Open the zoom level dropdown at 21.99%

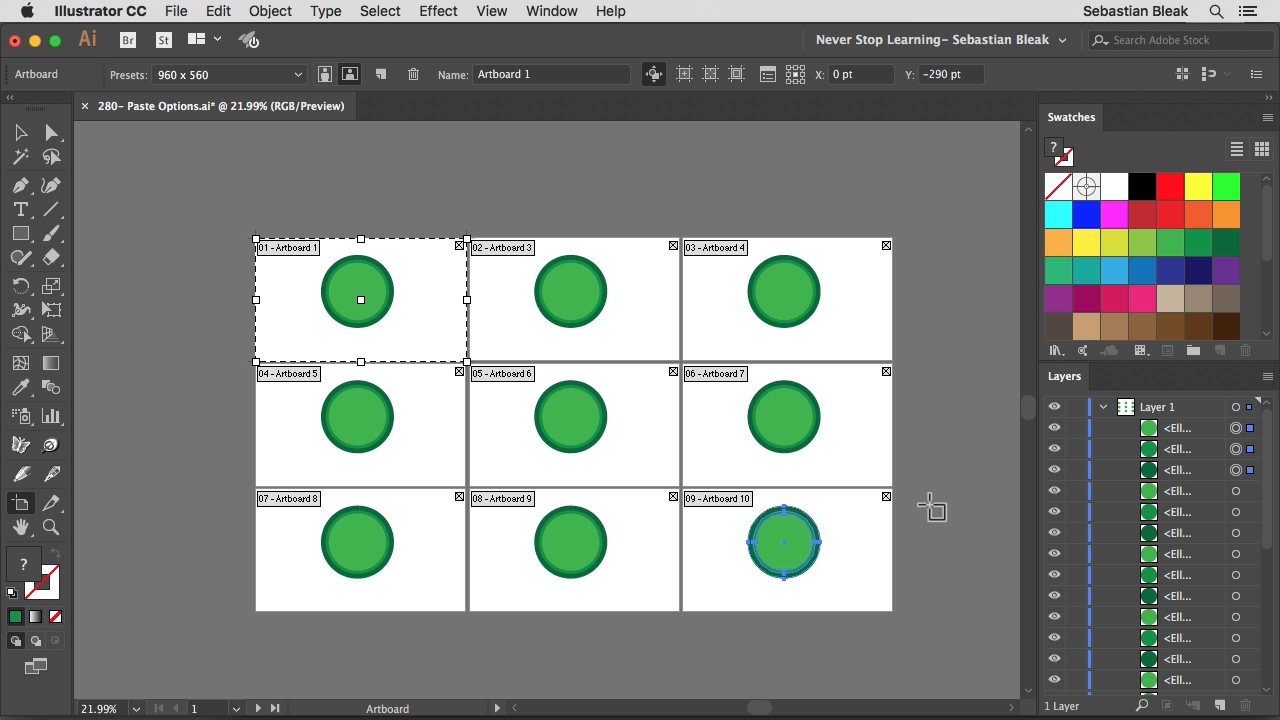click(x=136, y=708)
